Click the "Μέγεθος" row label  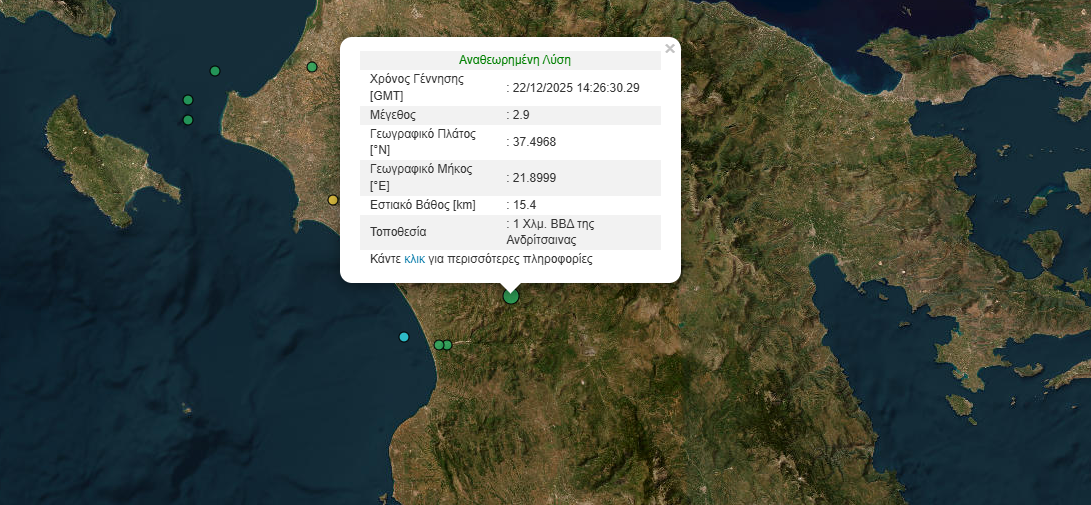(x=393, y=115)
